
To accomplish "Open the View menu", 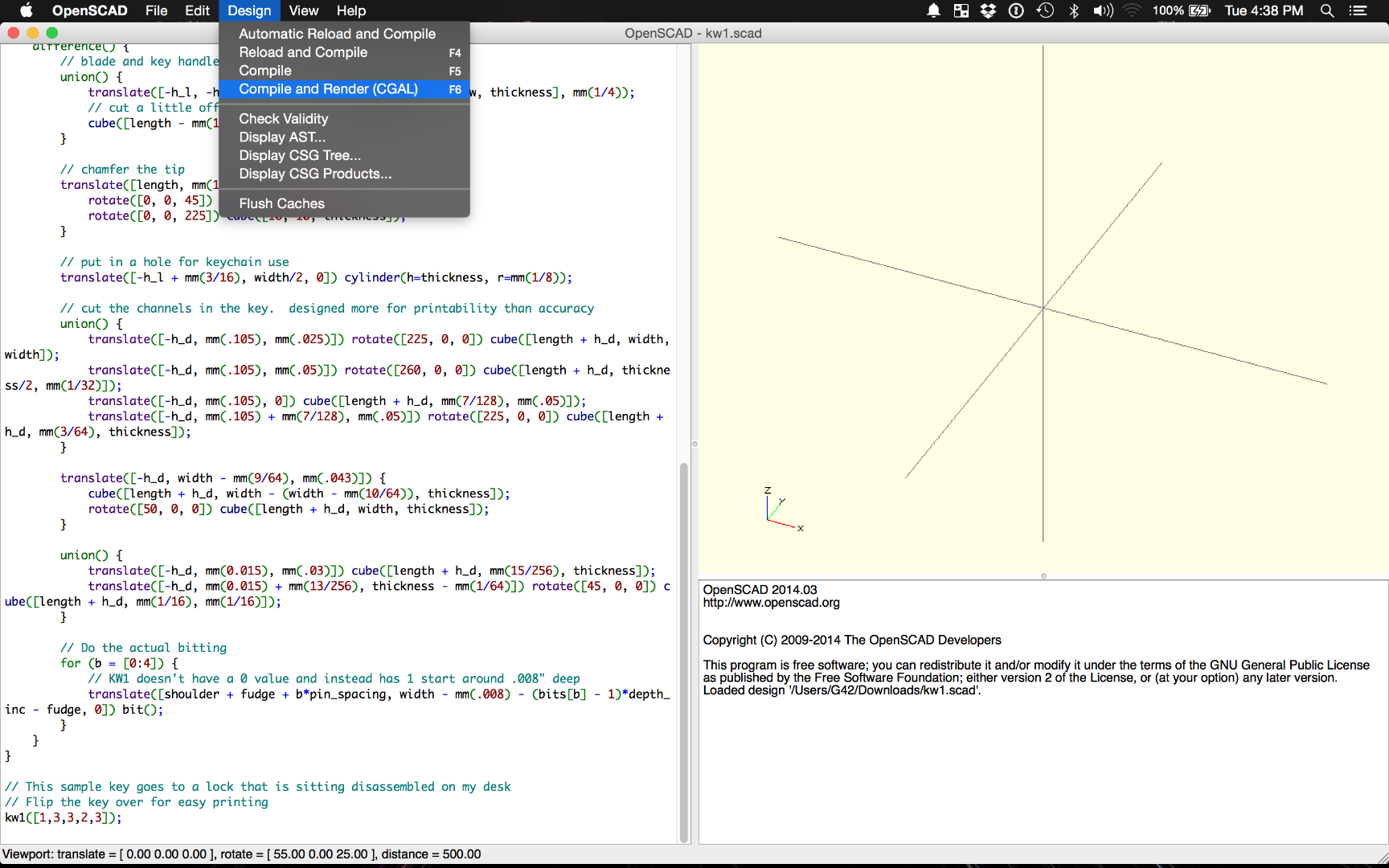I will pos(303,10).
